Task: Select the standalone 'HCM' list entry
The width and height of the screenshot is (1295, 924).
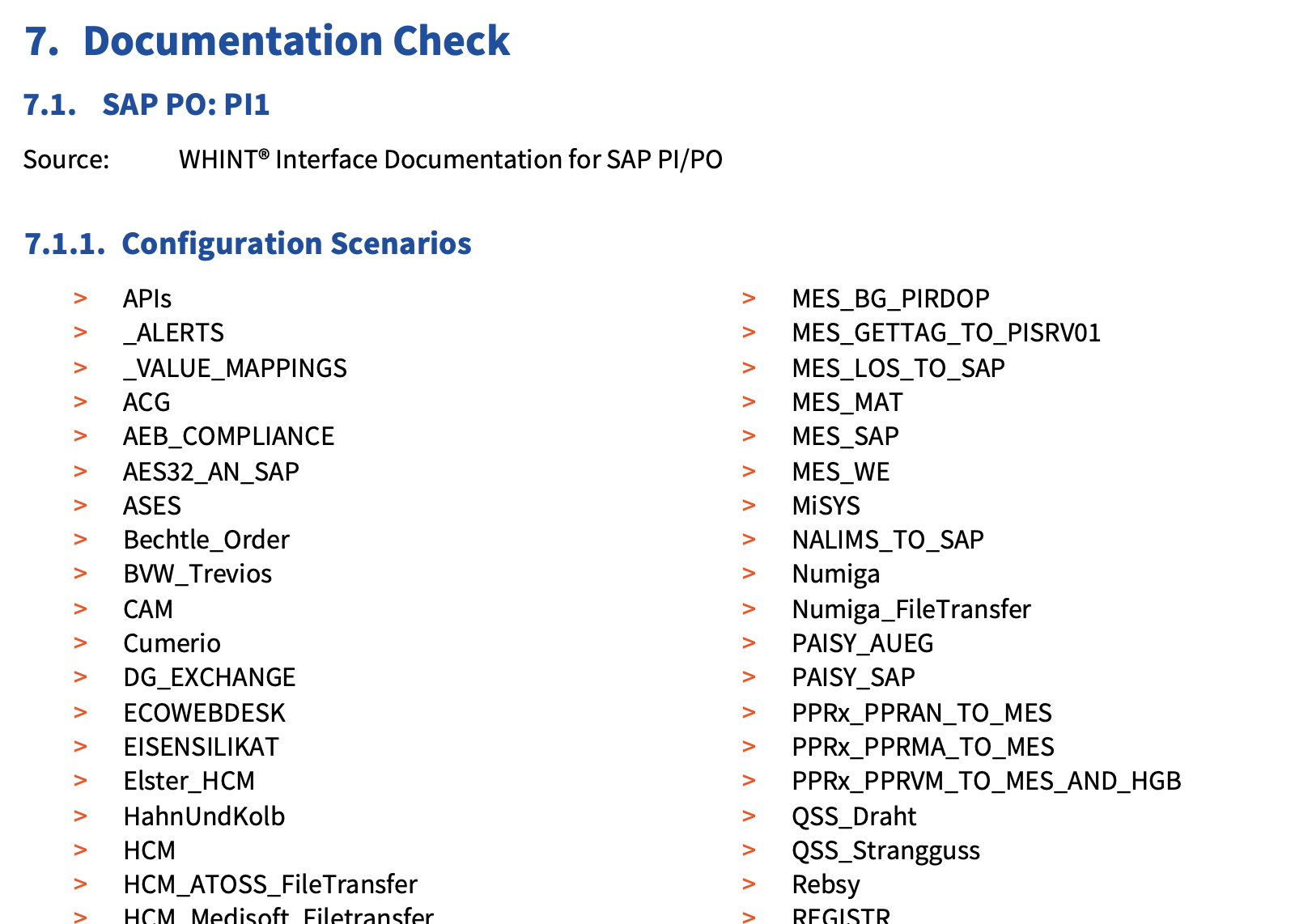Action: tap(149, 850)
